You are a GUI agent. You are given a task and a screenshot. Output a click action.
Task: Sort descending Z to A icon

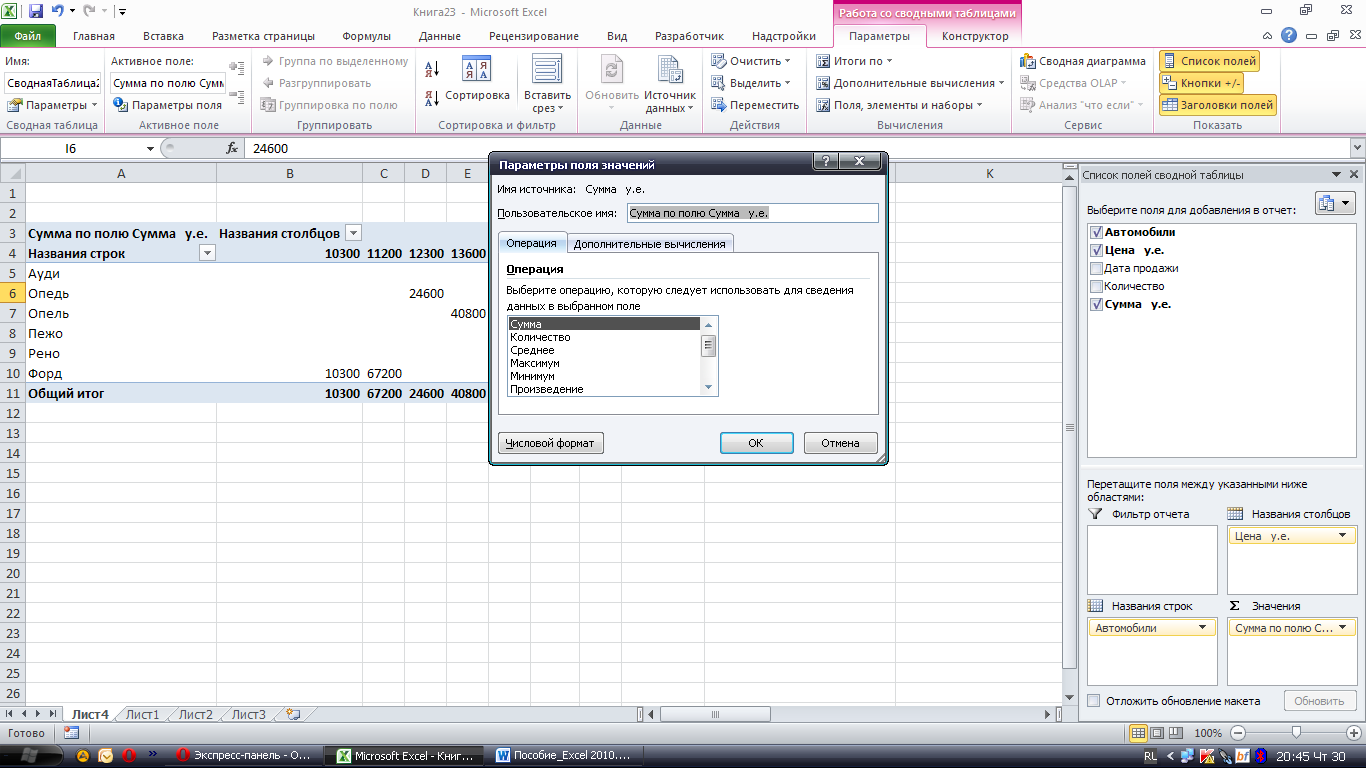point(433,98)
